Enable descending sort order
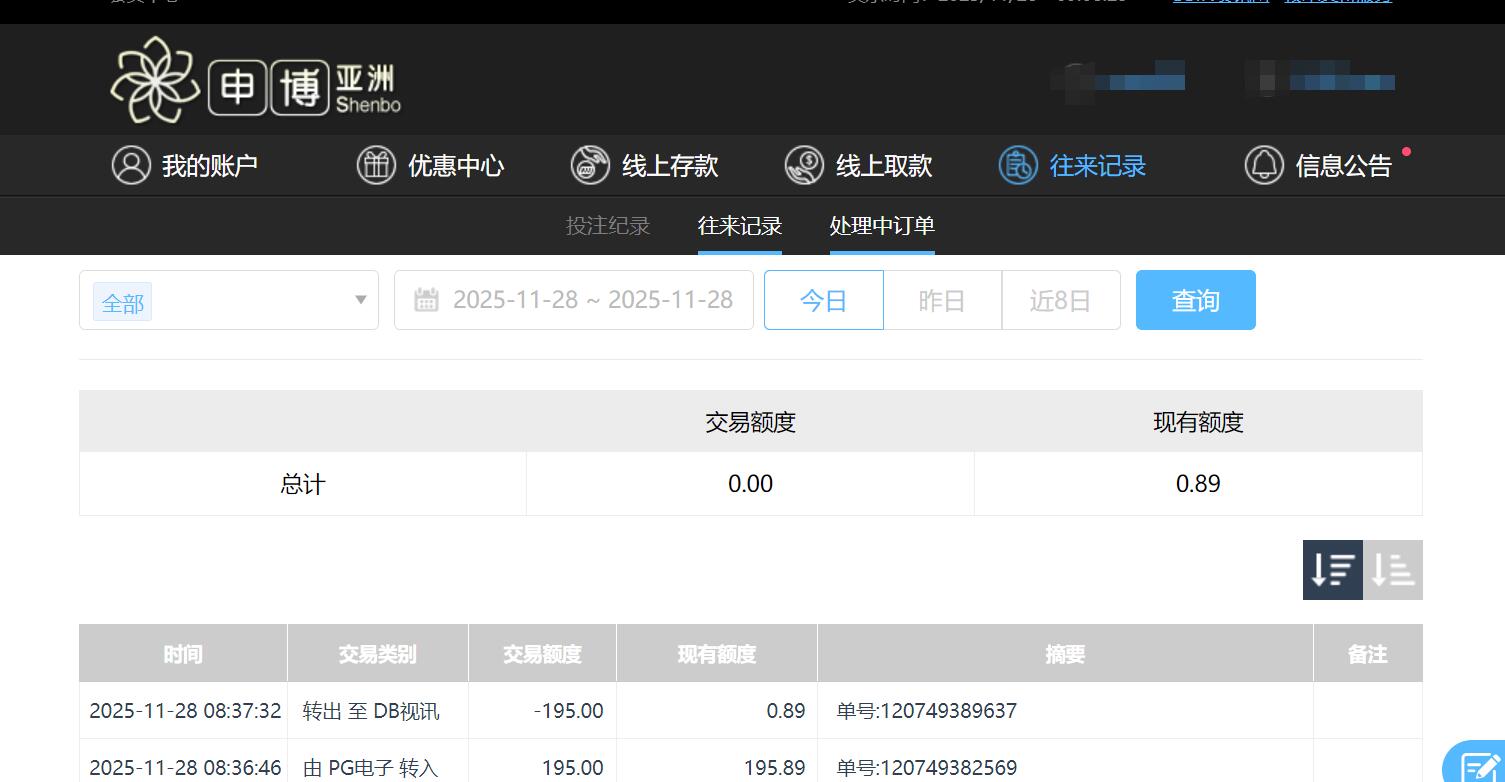1505x782 pixels. [x=1332, y=569]
